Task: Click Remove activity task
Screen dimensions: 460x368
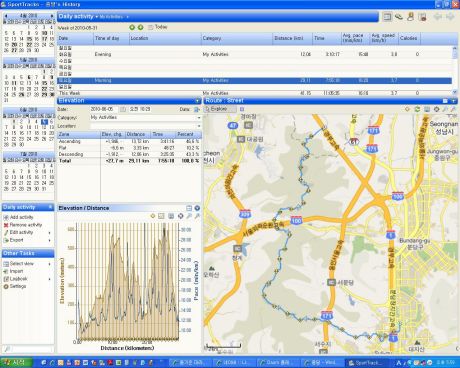Action: [23, 225]
